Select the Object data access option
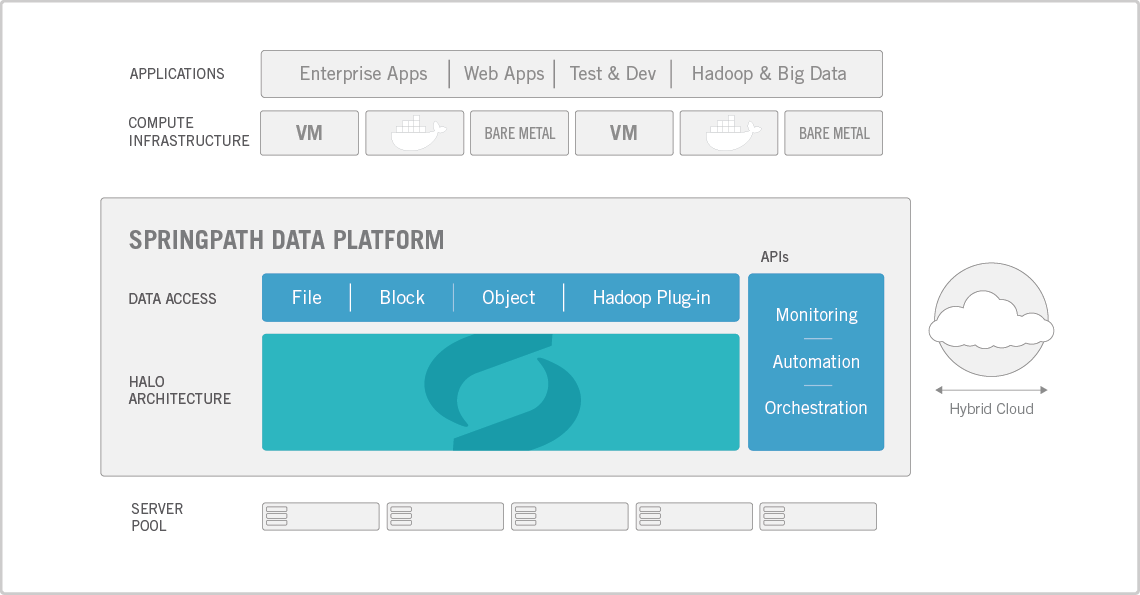Viewport: 1140px width, 595px height. [508, 298]
